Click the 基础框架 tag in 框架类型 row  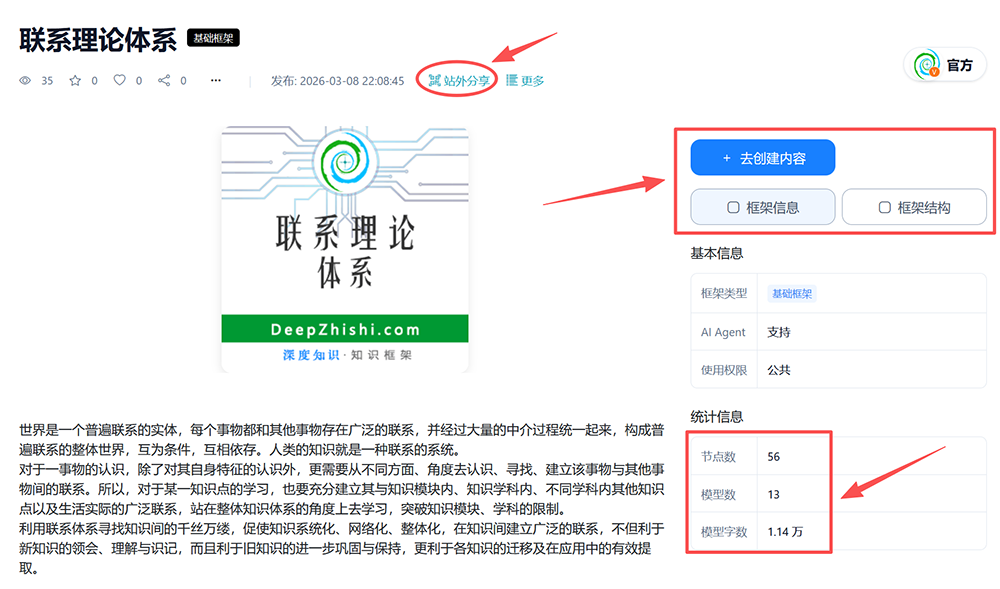coord(791,293)
